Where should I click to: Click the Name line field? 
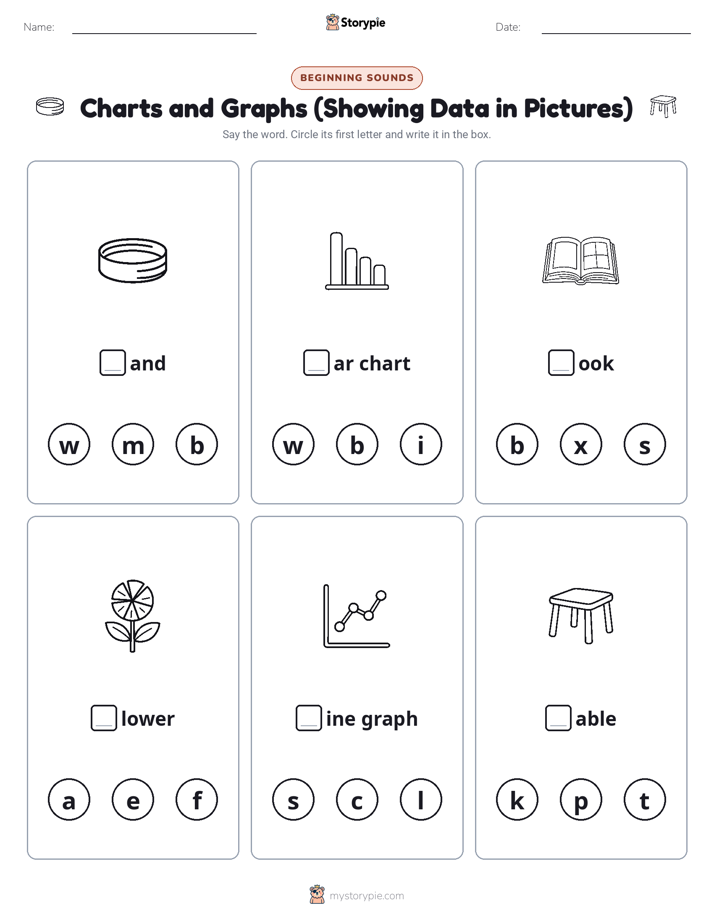(164, 27)
